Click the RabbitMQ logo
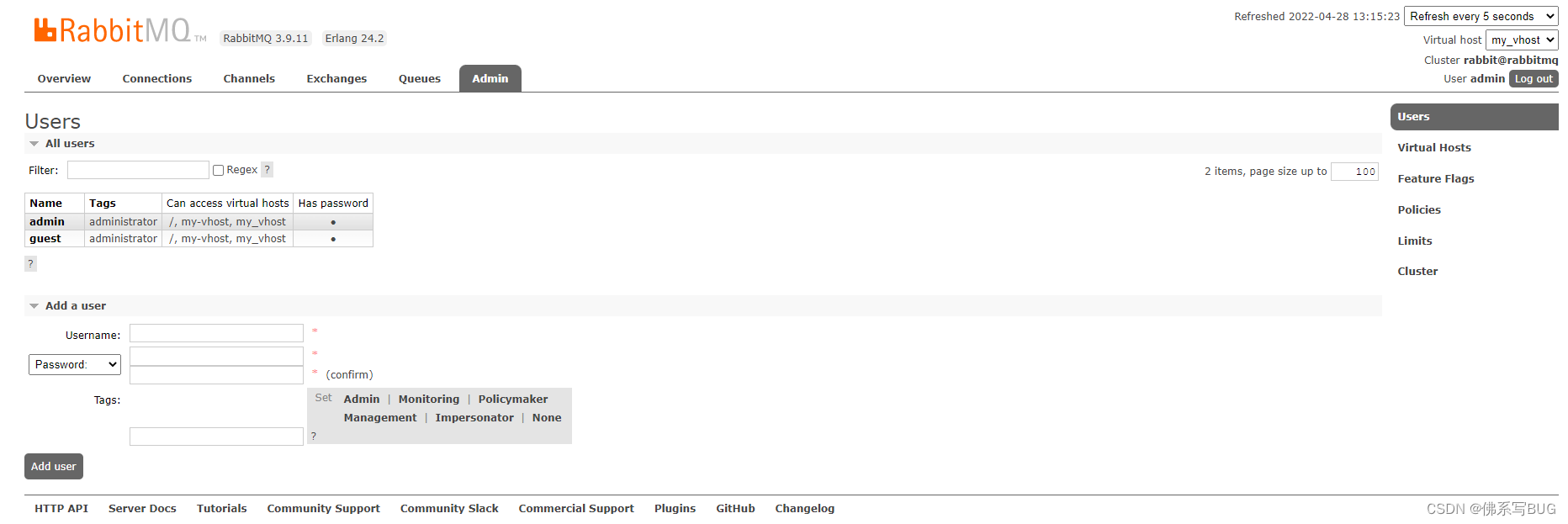The width and height of the screenshot is (1568, 524). pyautogui.click(x=119, y=30)
